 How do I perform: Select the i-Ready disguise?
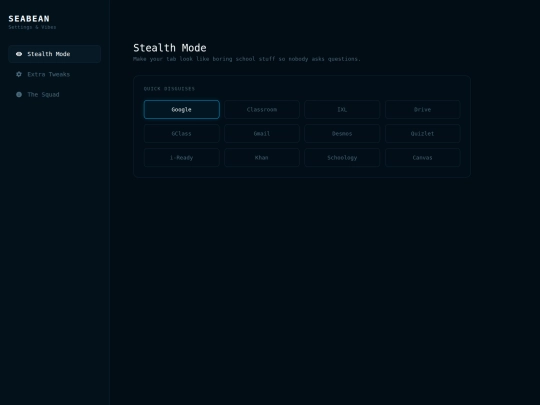coord(181,158)
